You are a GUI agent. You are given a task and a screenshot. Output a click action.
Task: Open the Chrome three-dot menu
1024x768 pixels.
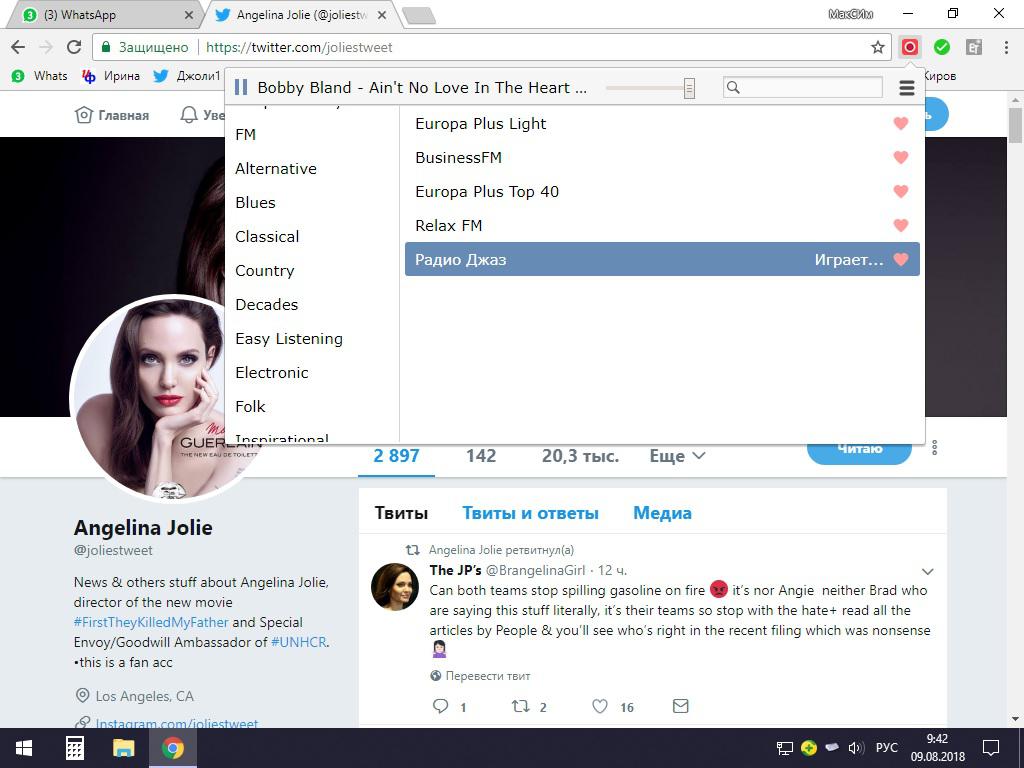[1006, 47]
